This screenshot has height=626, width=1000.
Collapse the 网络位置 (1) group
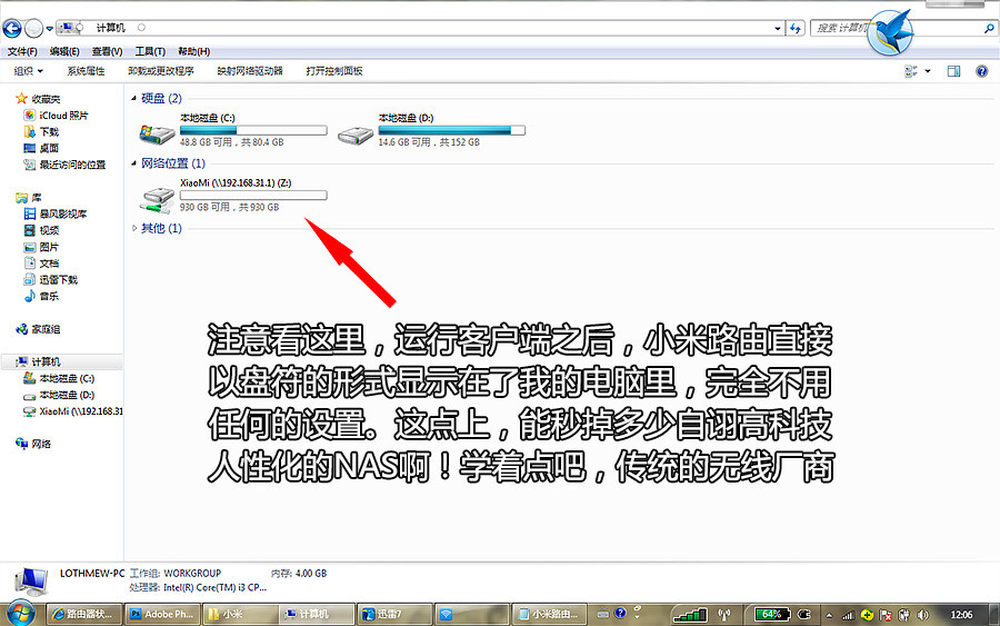[134, 163]
